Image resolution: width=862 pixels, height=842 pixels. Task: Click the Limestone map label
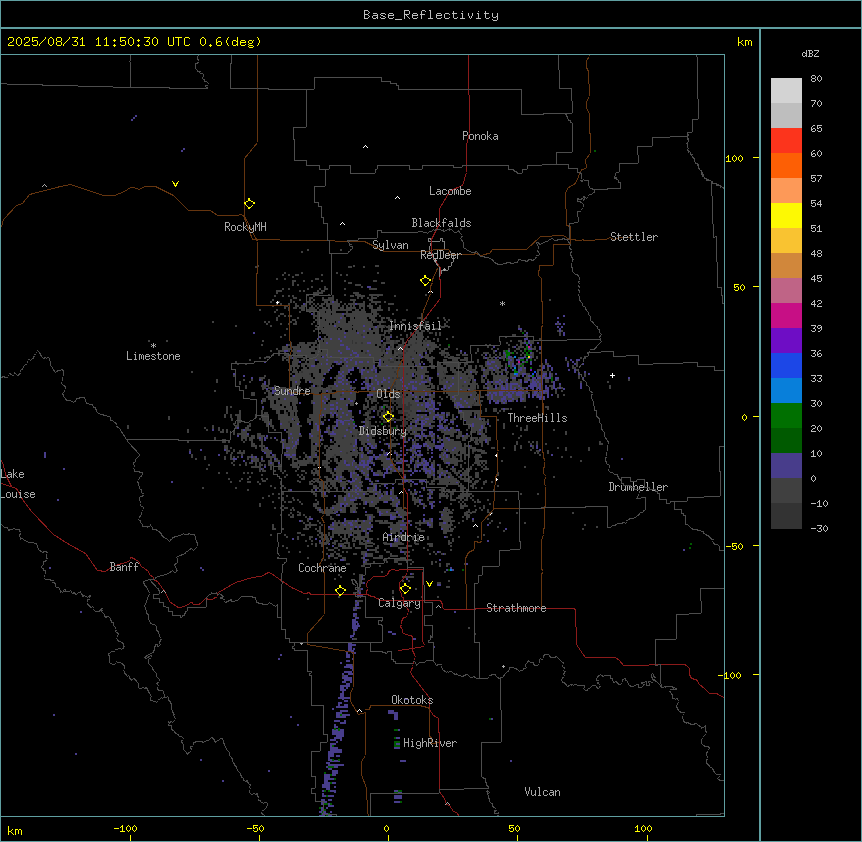(153, 356)
